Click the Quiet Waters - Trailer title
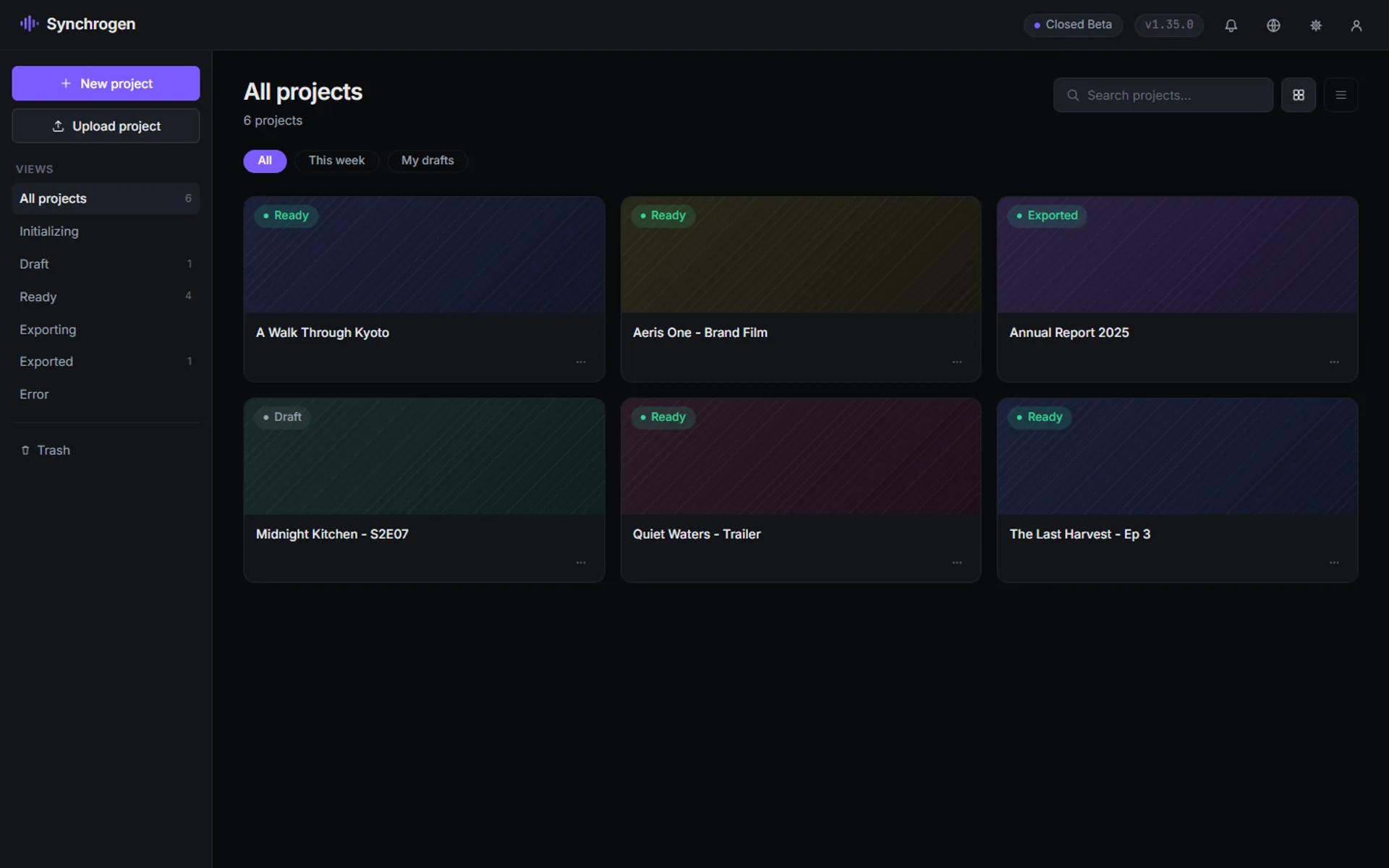The width and height of the screenshot is (1389, 868). [x=697, y=535]
